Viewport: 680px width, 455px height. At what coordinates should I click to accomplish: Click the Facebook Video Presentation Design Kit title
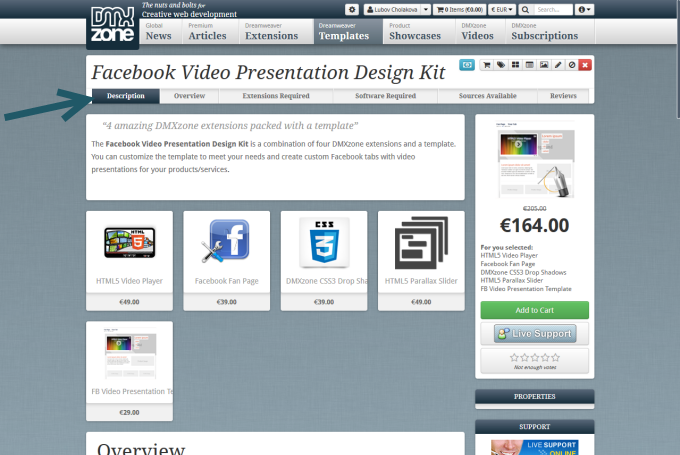click(x=268, y=72)
